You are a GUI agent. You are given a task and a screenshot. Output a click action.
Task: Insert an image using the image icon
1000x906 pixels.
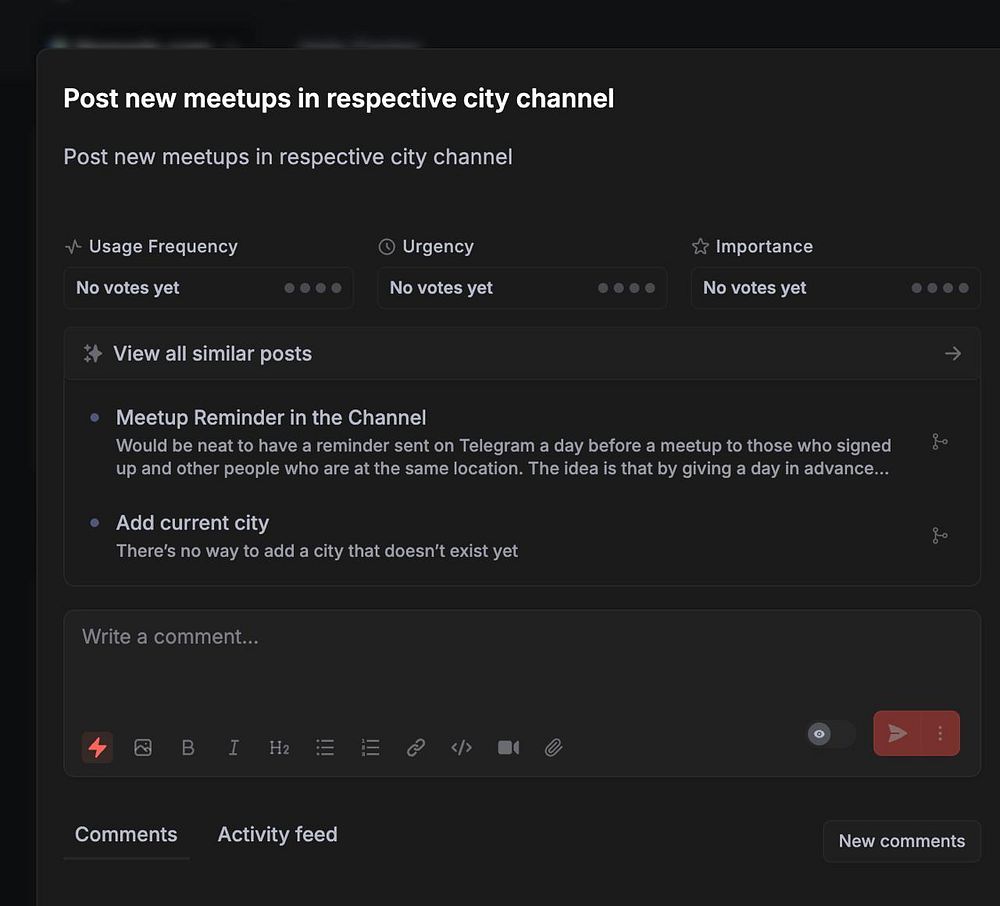coord(143,747)
